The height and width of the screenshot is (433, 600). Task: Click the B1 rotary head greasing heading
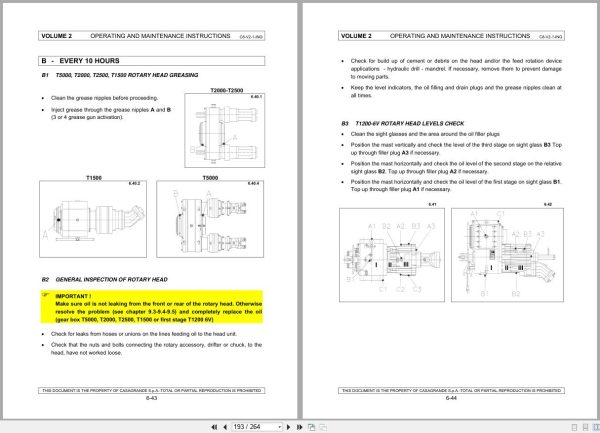(x=120, y=75)
